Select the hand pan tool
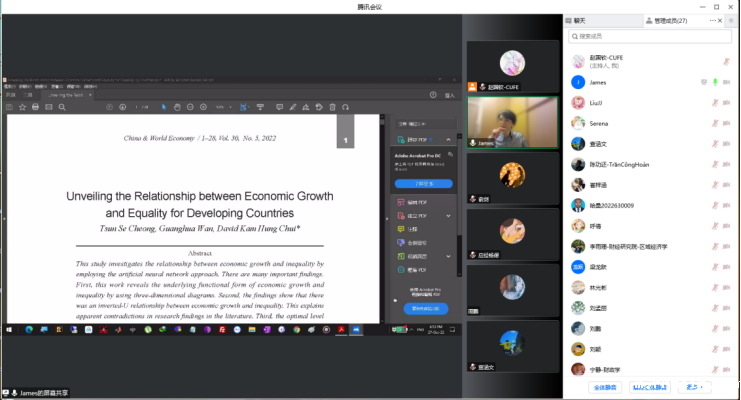The image size is (741, 400). (177, 107)
